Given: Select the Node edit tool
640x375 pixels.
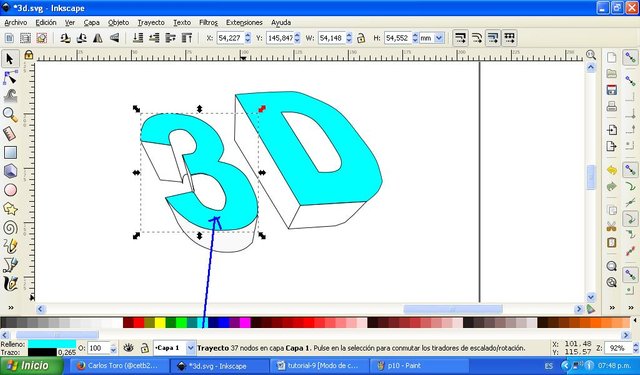Looking at the screenshot, I should pyautogui.click(x=10, y=77).
